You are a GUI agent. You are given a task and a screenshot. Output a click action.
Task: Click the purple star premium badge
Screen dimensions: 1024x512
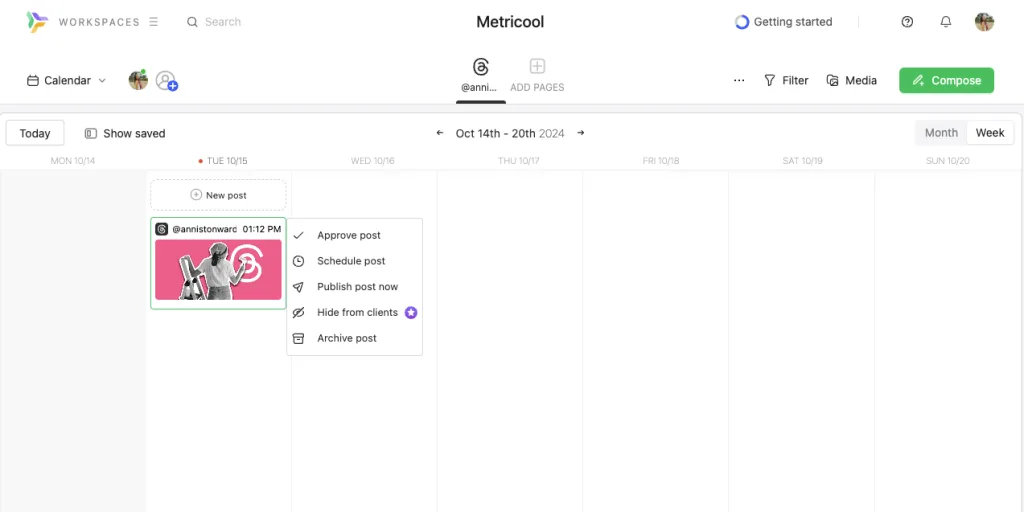[411, 312]
